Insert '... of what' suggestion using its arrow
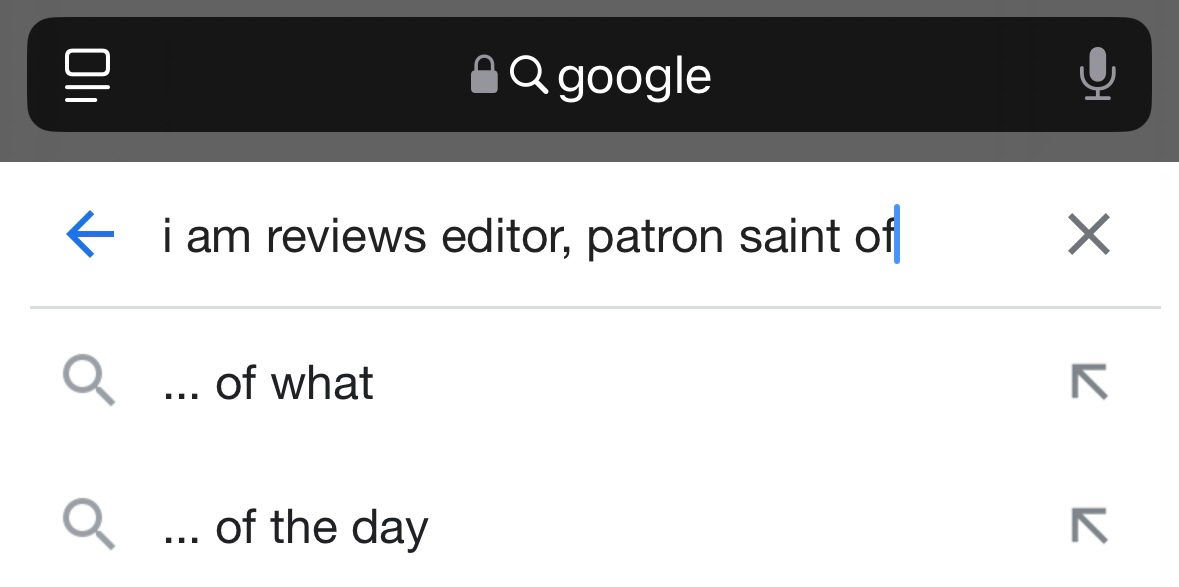The width and height of the screenshot is (1179, 587). click(1089, 383)
